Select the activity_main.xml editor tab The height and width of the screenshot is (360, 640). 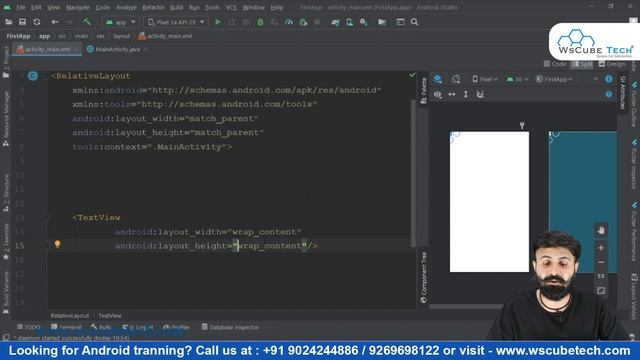click(47, 49)
